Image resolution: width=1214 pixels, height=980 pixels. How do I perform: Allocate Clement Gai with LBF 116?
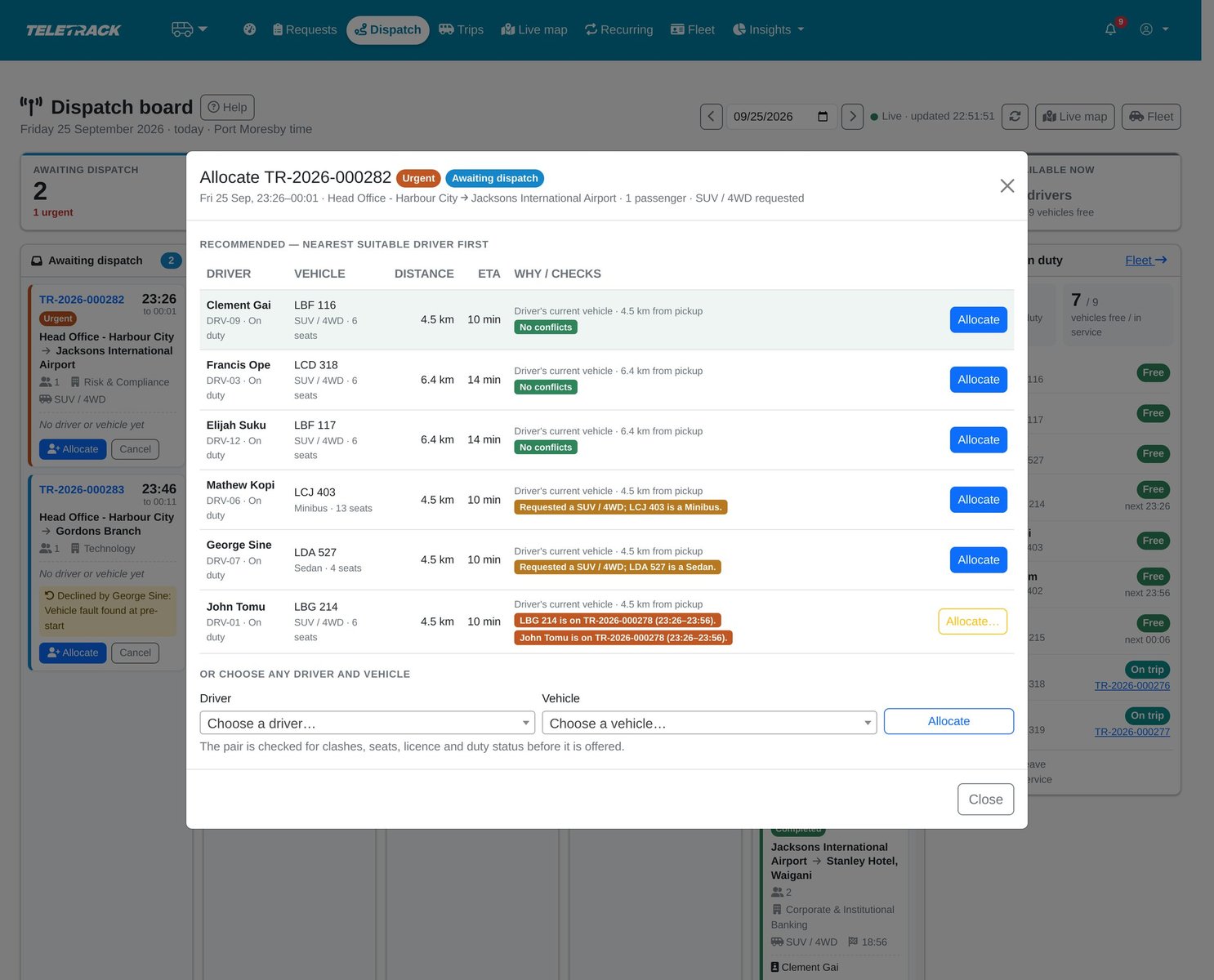978,319
